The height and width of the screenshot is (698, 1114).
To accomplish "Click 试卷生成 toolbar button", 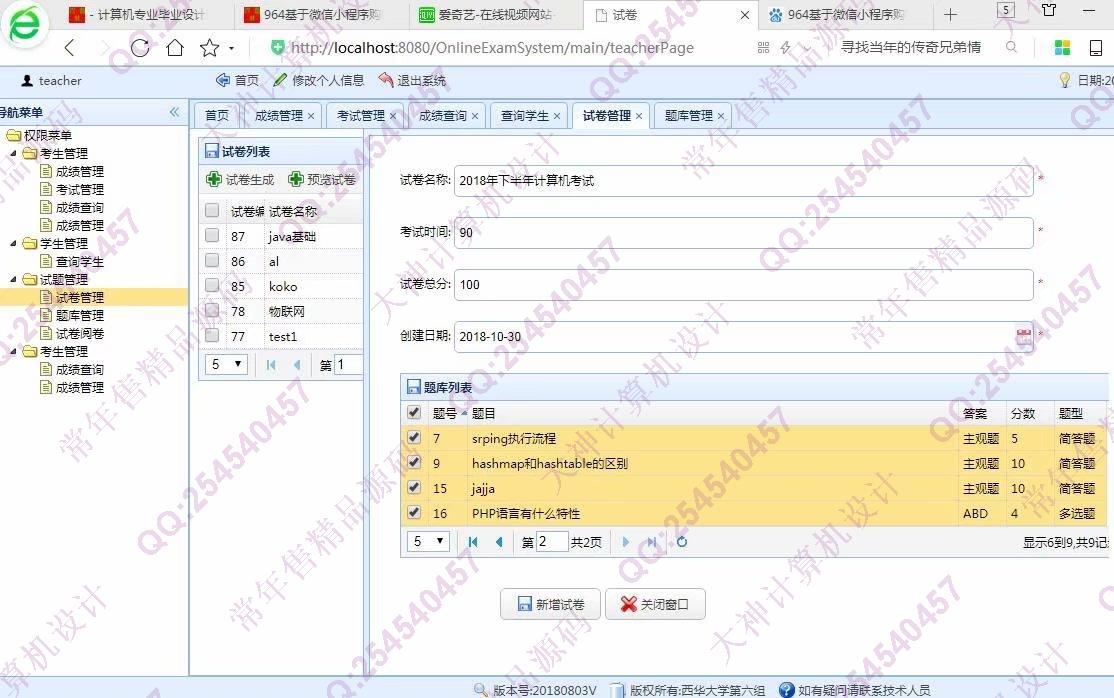I will tap(240, 179).
